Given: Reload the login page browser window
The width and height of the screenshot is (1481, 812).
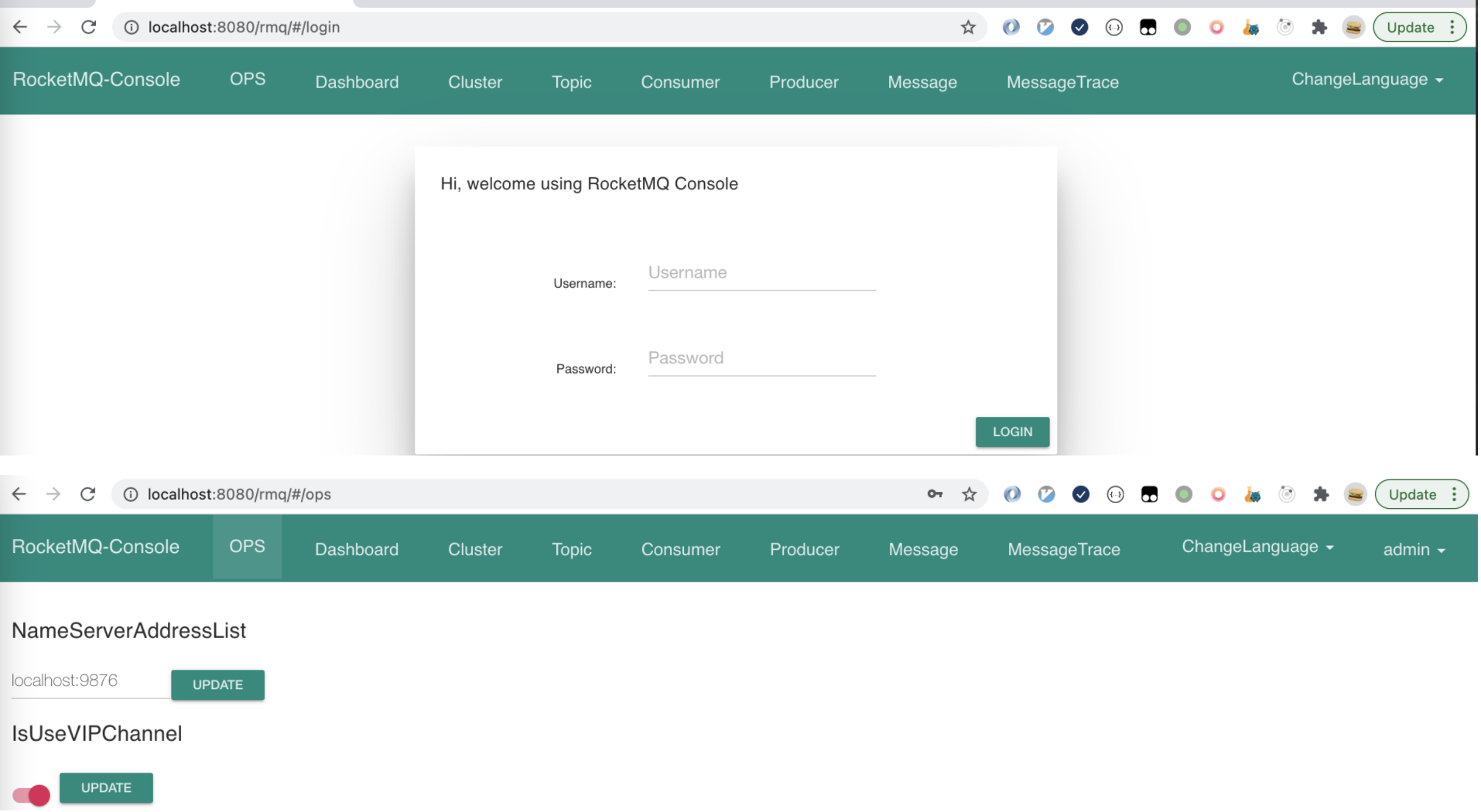Looking at the screenshot, I should pyautogui.click(x=89, y=27).
